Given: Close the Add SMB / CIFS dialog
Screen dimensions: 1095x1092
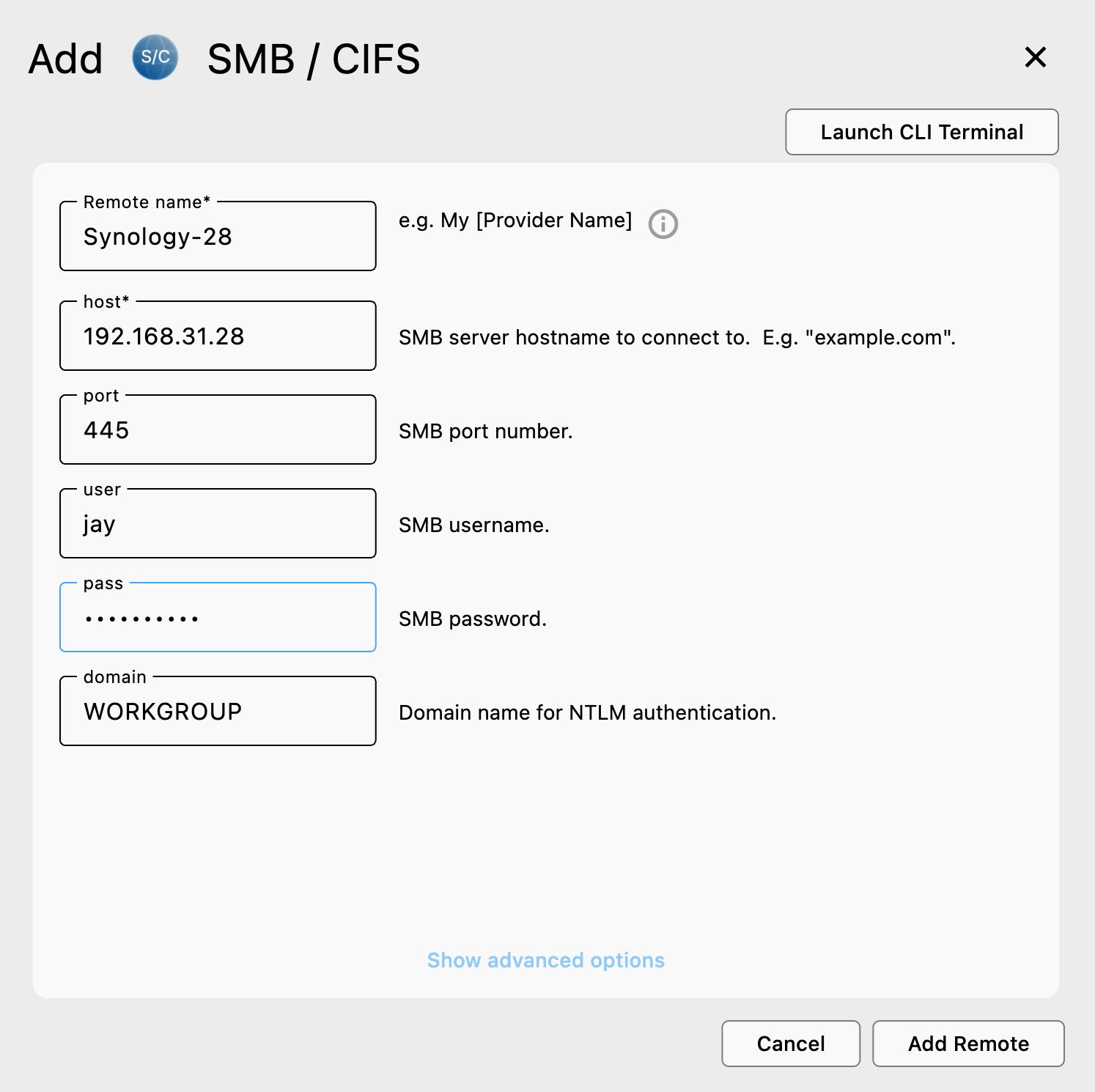Looking at the screenshot, I should tap(1035, 57).
